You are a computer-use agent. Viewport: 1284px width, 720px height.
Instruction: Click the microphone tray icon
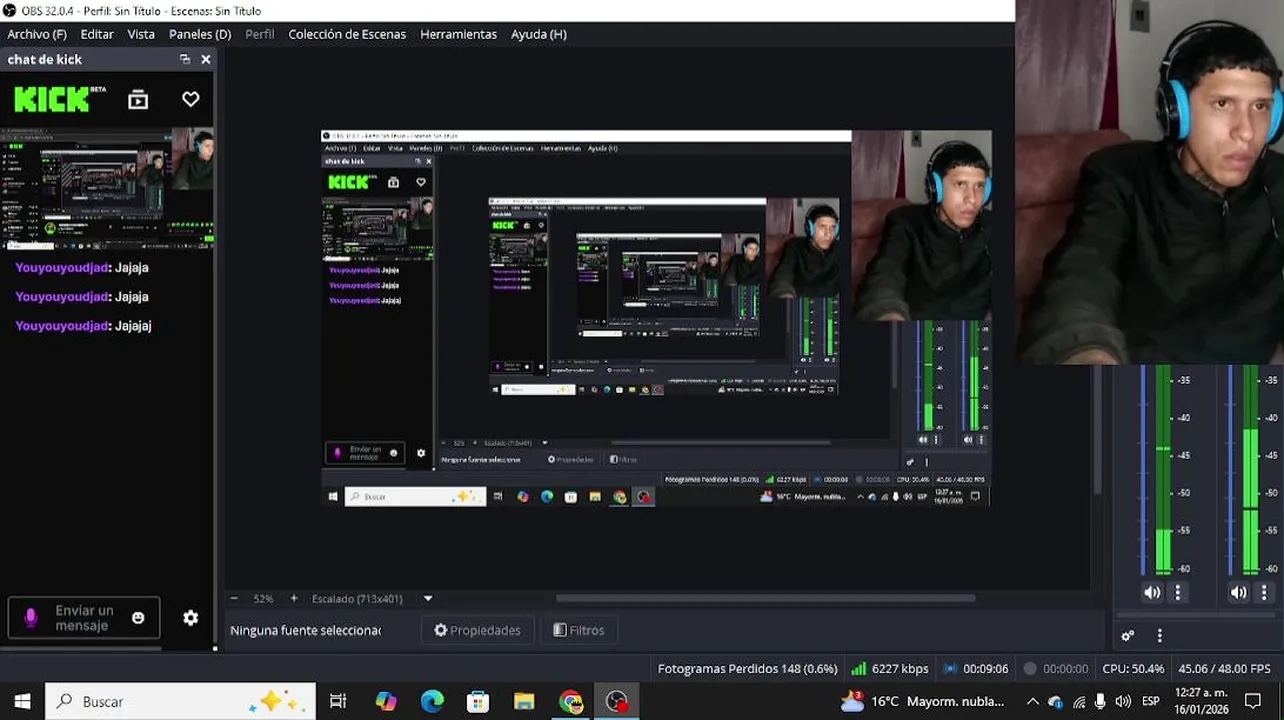point(1100,702)
